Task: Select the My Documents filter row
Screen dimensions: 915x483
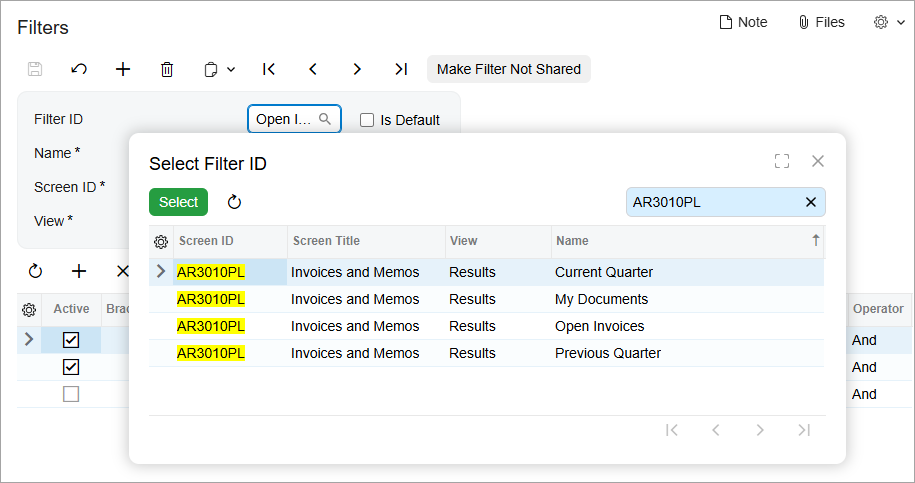Action: tap(487, 299)
